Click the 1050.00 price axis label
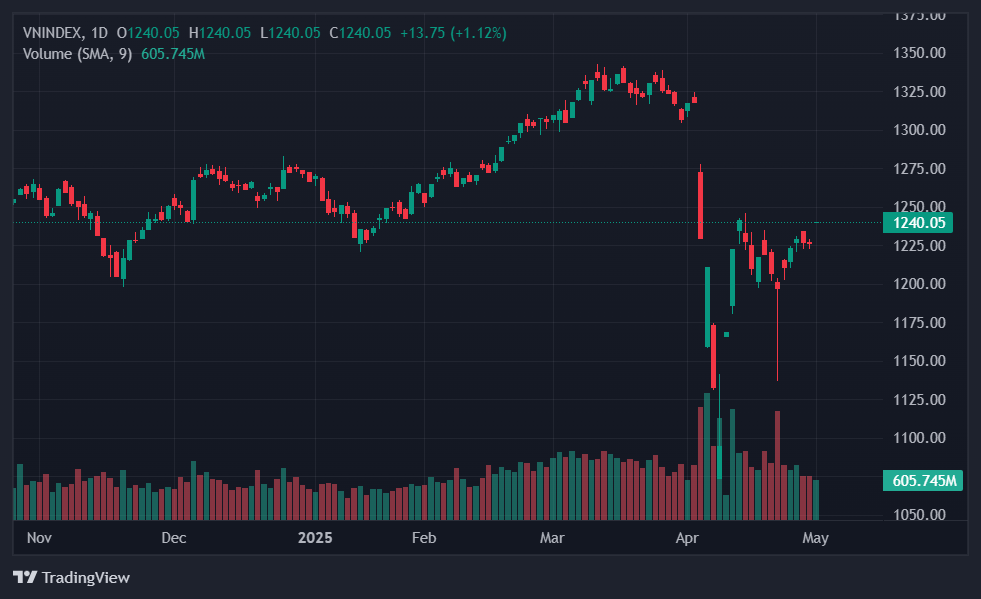 919,515
